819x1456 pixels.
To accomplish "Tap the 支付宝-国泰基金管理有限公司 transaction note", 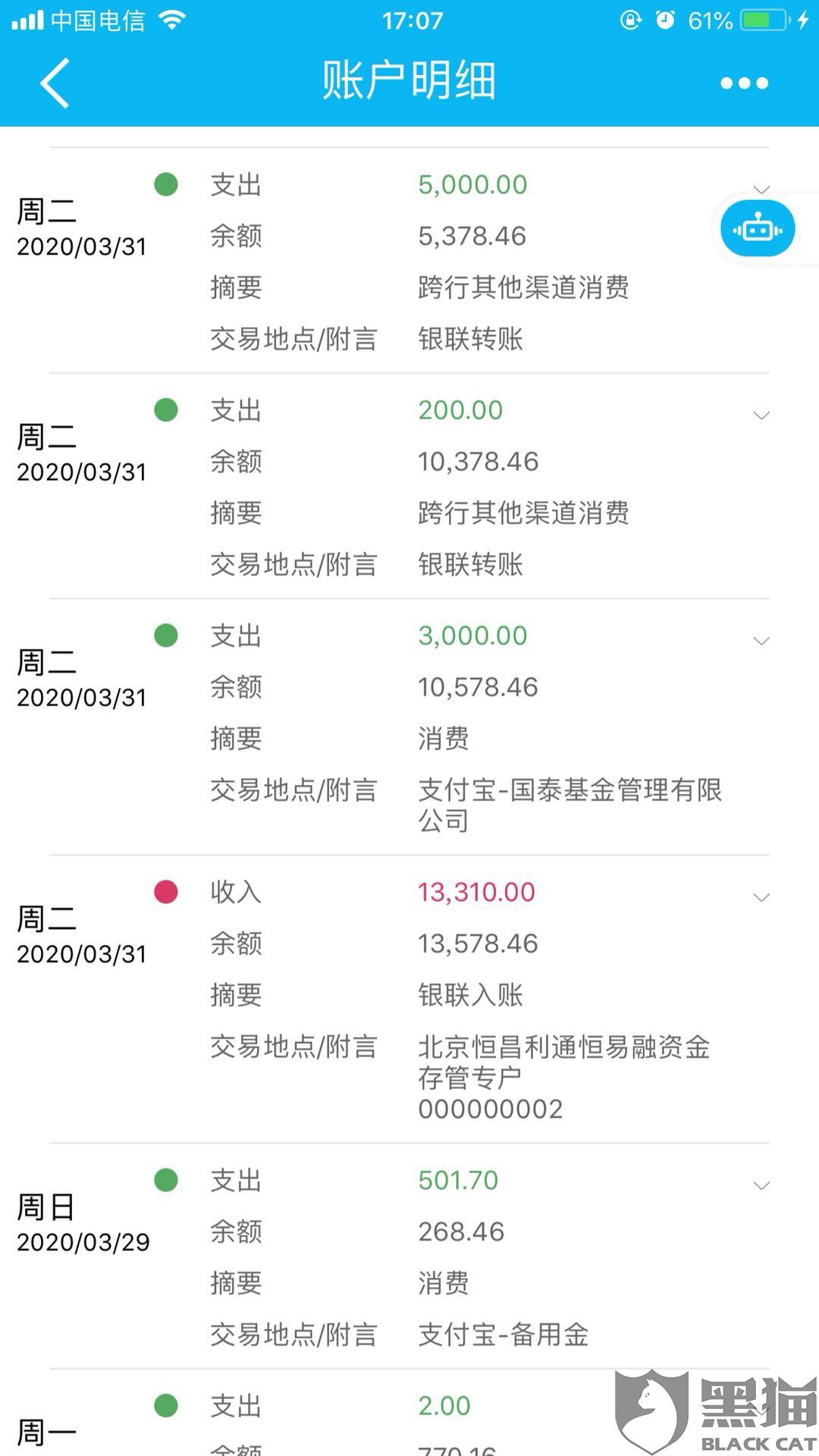I will coord(570,805).
